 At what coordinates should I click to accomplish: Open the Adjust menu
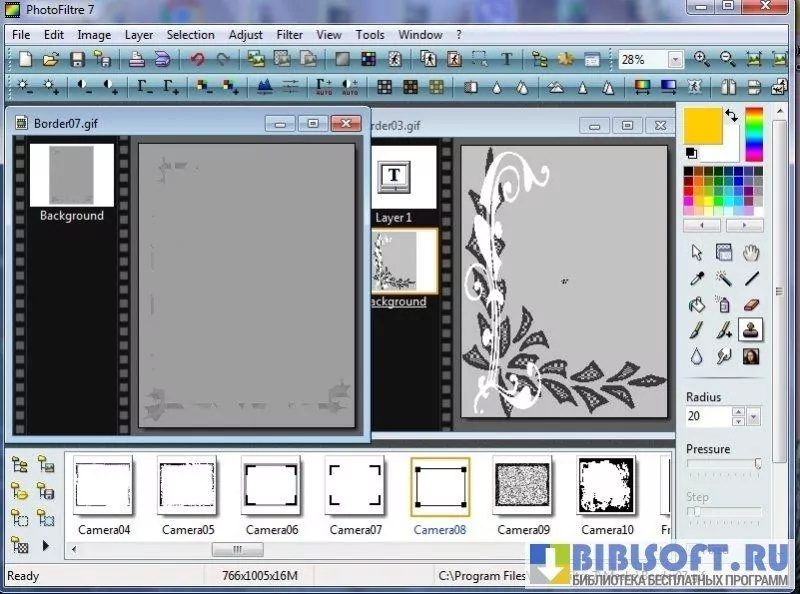245,34
